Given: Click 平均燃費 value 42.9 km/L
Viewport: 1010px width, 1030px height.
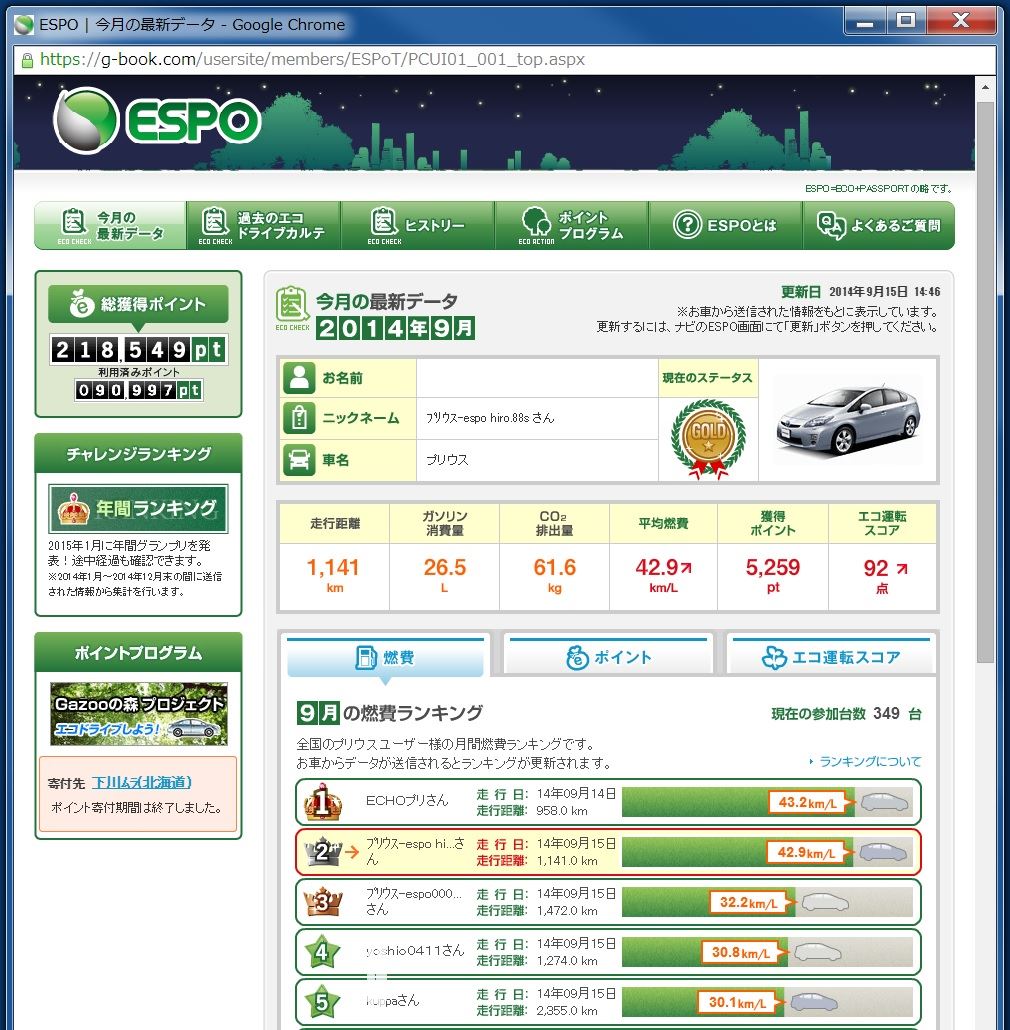Looking at the screenshot, I should (663, 575).
